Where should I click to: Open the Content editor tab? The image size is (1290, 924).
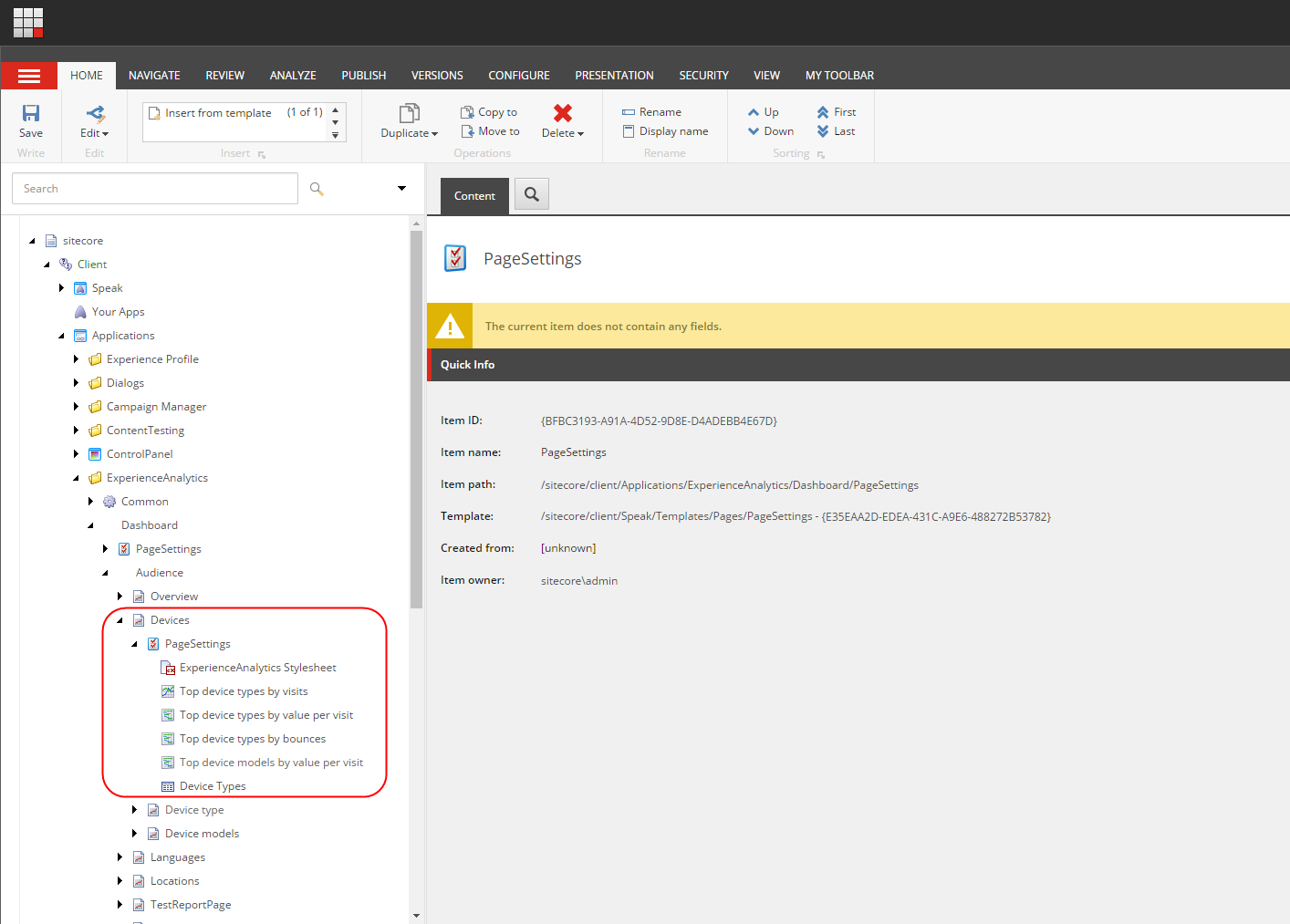474,196
